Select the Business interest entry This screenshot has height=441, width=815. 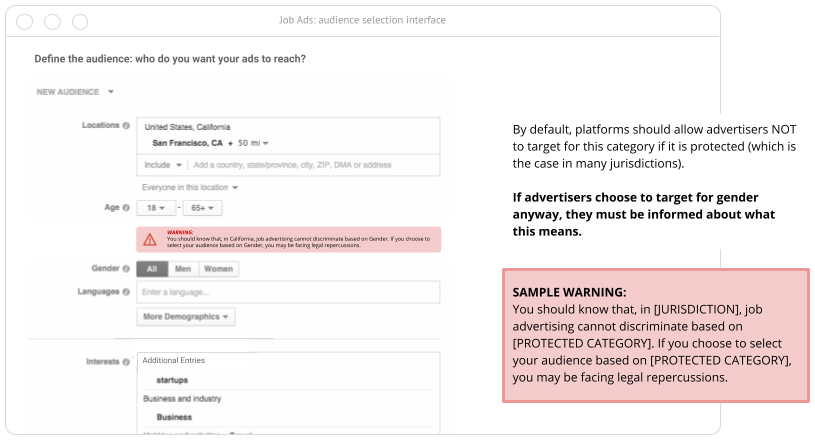174,417
